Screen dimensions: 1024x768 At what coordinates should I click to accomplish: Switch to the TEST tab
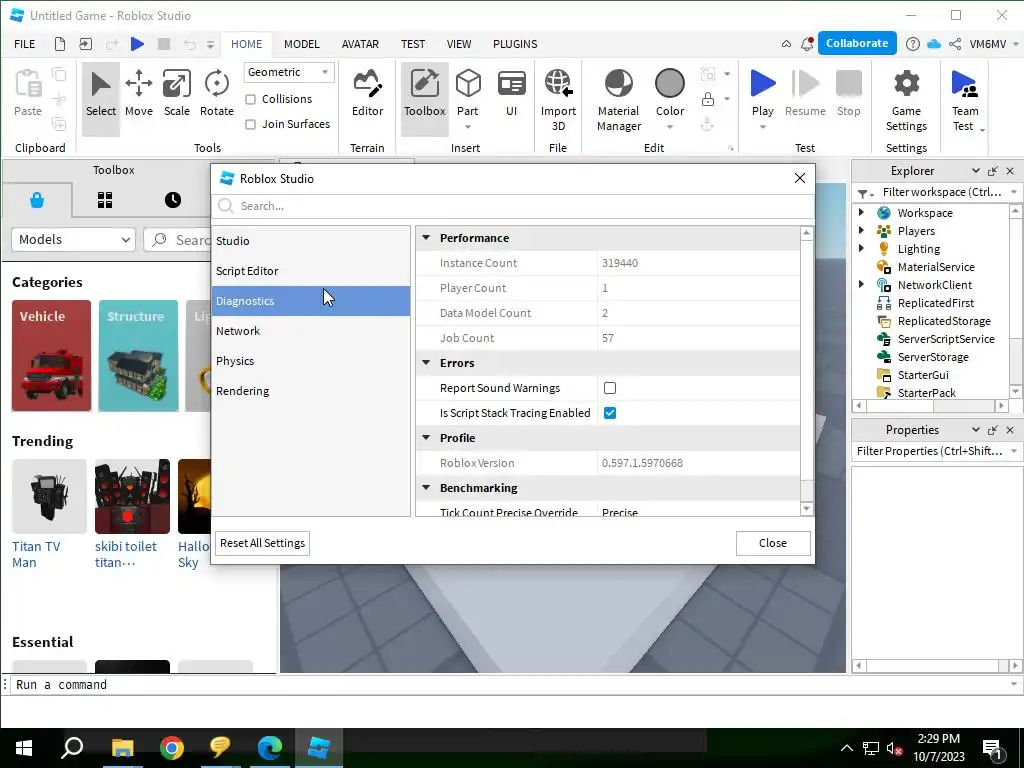[x=413, y=44]
